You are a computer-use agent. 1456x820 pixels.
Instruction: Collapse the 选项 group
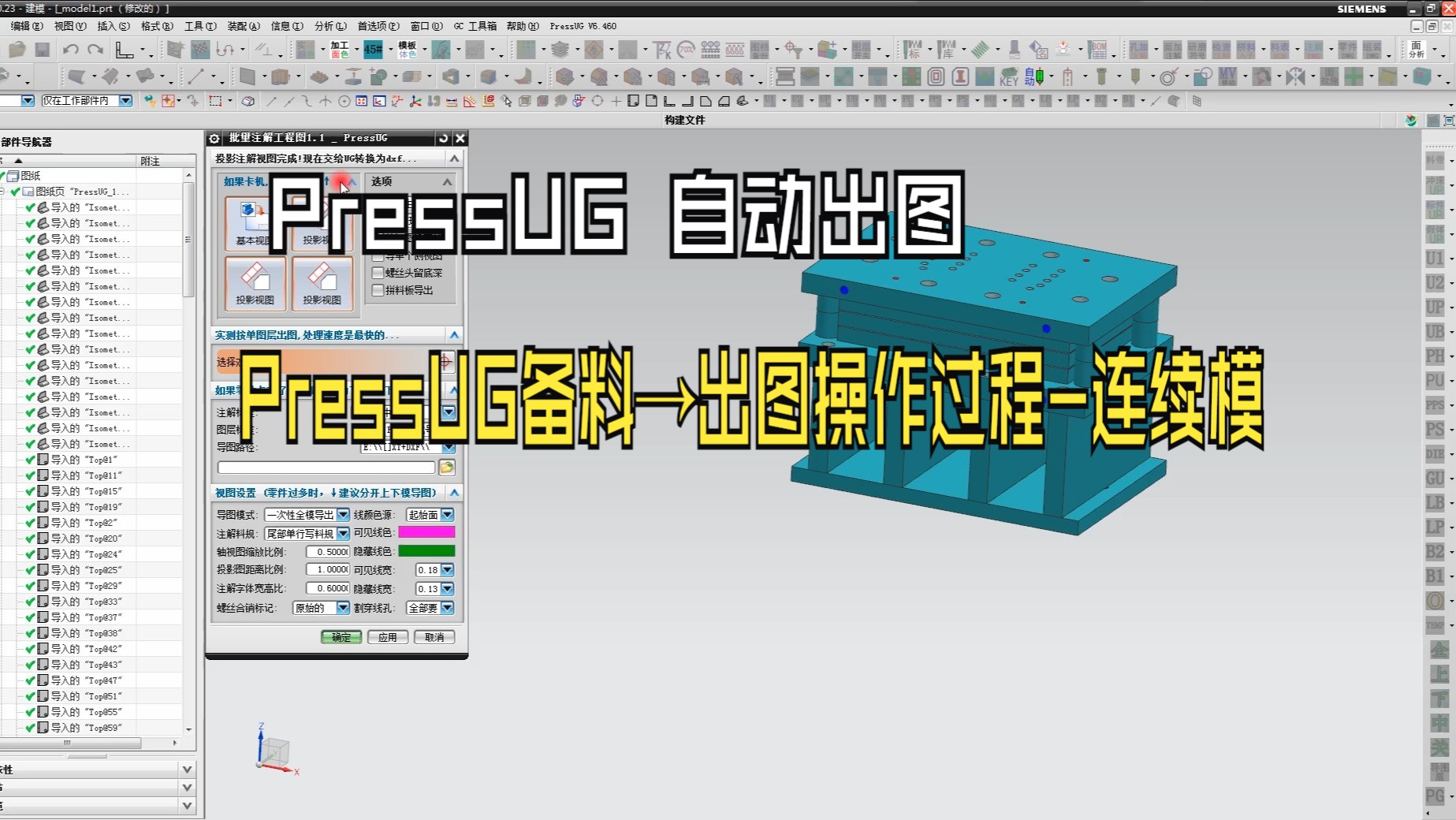click(447, 181)
